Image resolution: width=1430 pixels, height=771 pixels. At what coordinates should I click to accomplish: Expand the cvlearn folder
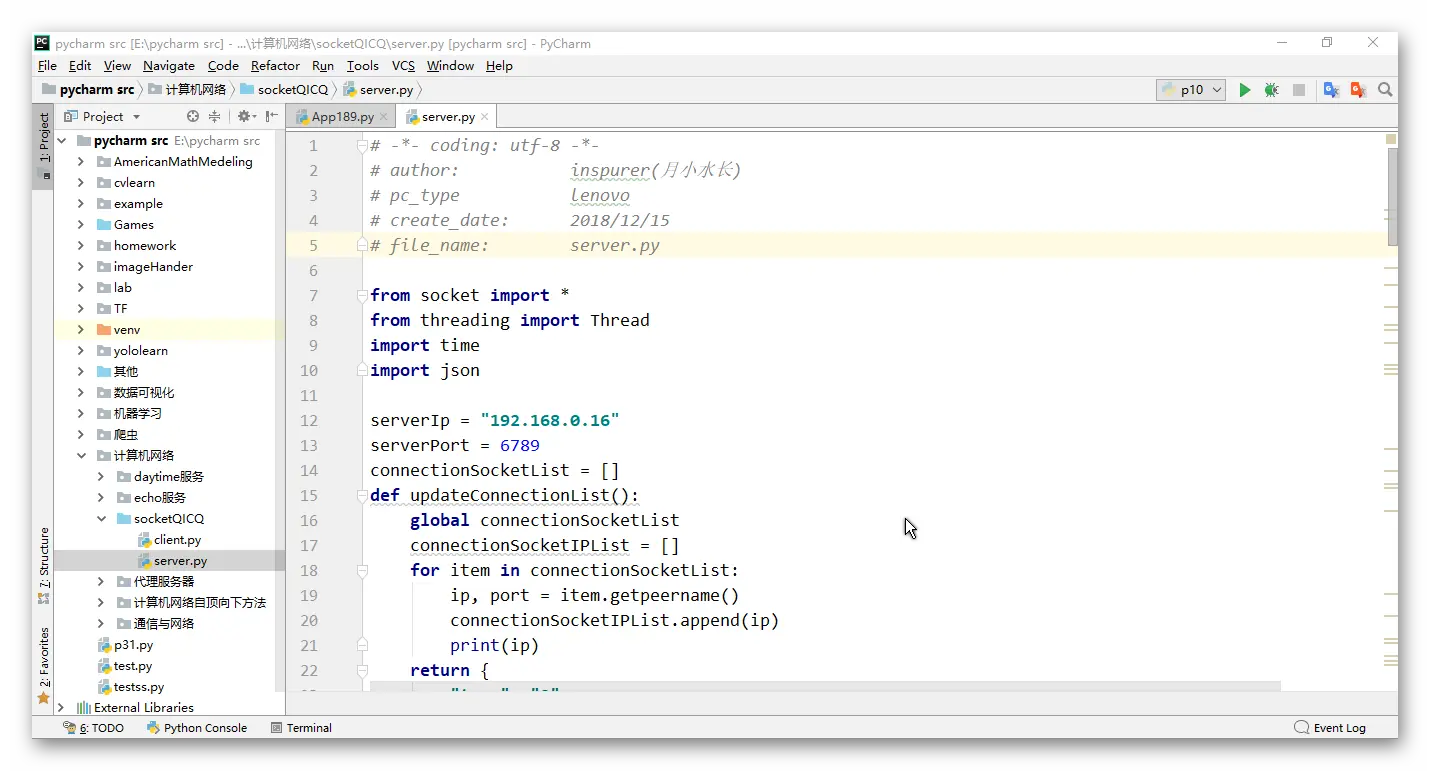pos(81,183)
